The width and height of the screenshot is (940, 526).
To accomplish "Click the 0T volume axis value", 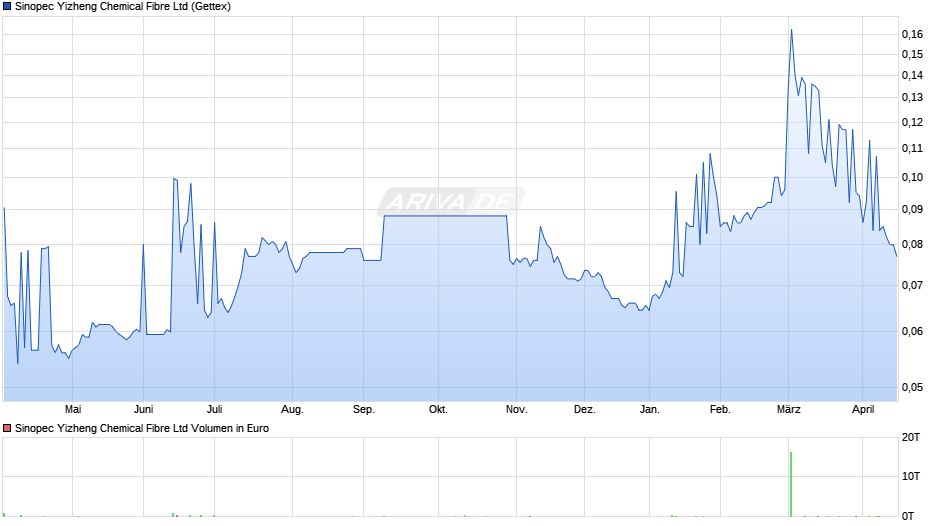I will (x=908, y=516).
